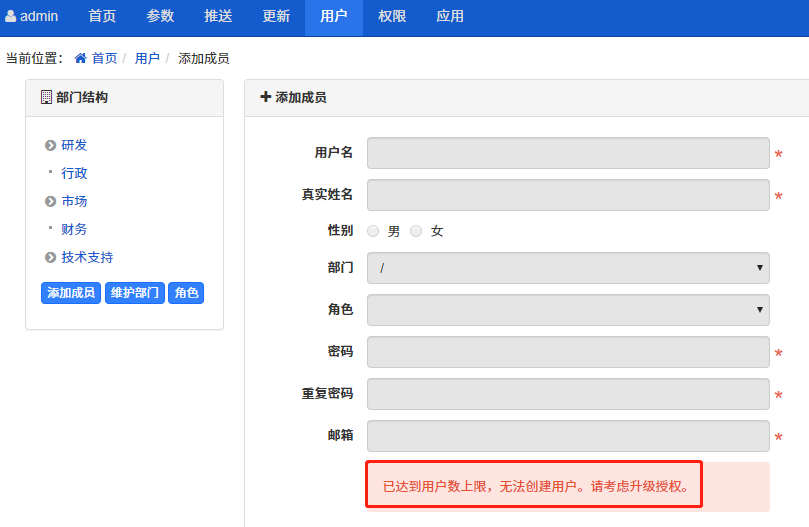Viewport: 809px width, 527px height.
Task: Click the 角色 button in sidebar
Action: 186,293
